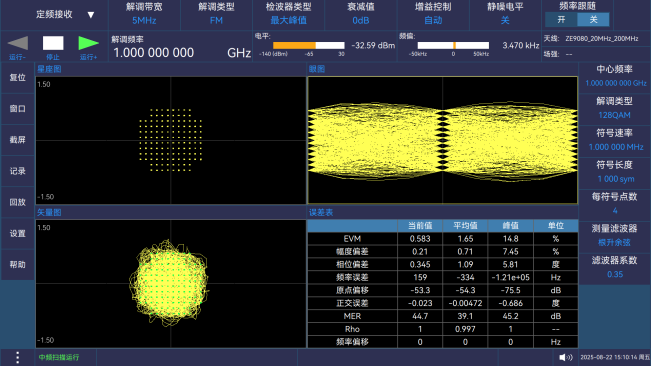651x366 pixels.
Task: Open the three-dot menu in status bar
Action: point(17,357)
